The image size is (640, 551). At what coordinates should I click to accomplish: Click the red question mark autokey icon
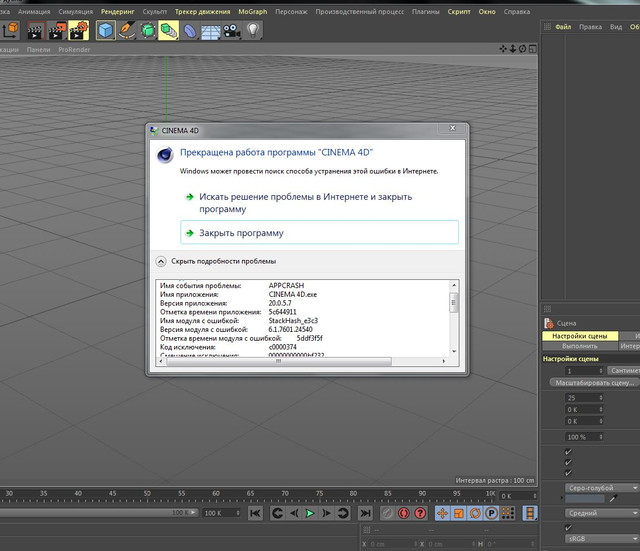[420, 513]
